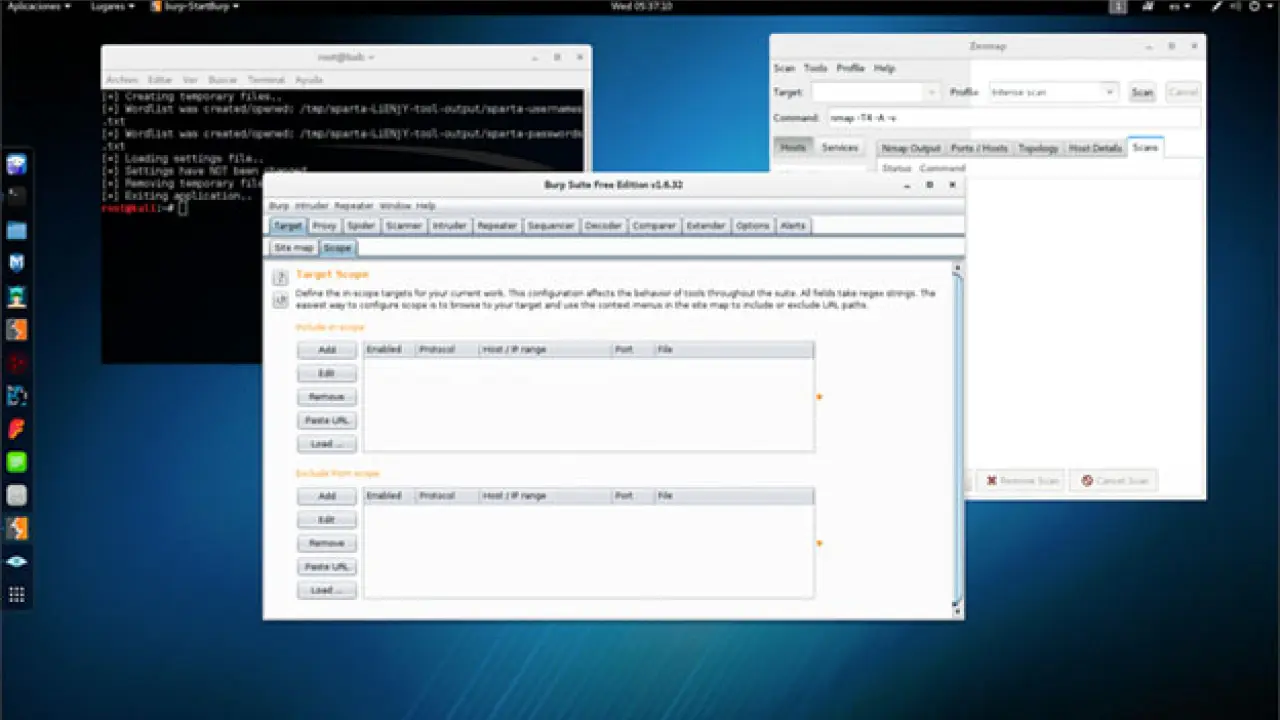Image resolution: width=1280 pixels, height=720 pixels.
Task: Open the Files folder icon in the dock
Action: point(17,231)
